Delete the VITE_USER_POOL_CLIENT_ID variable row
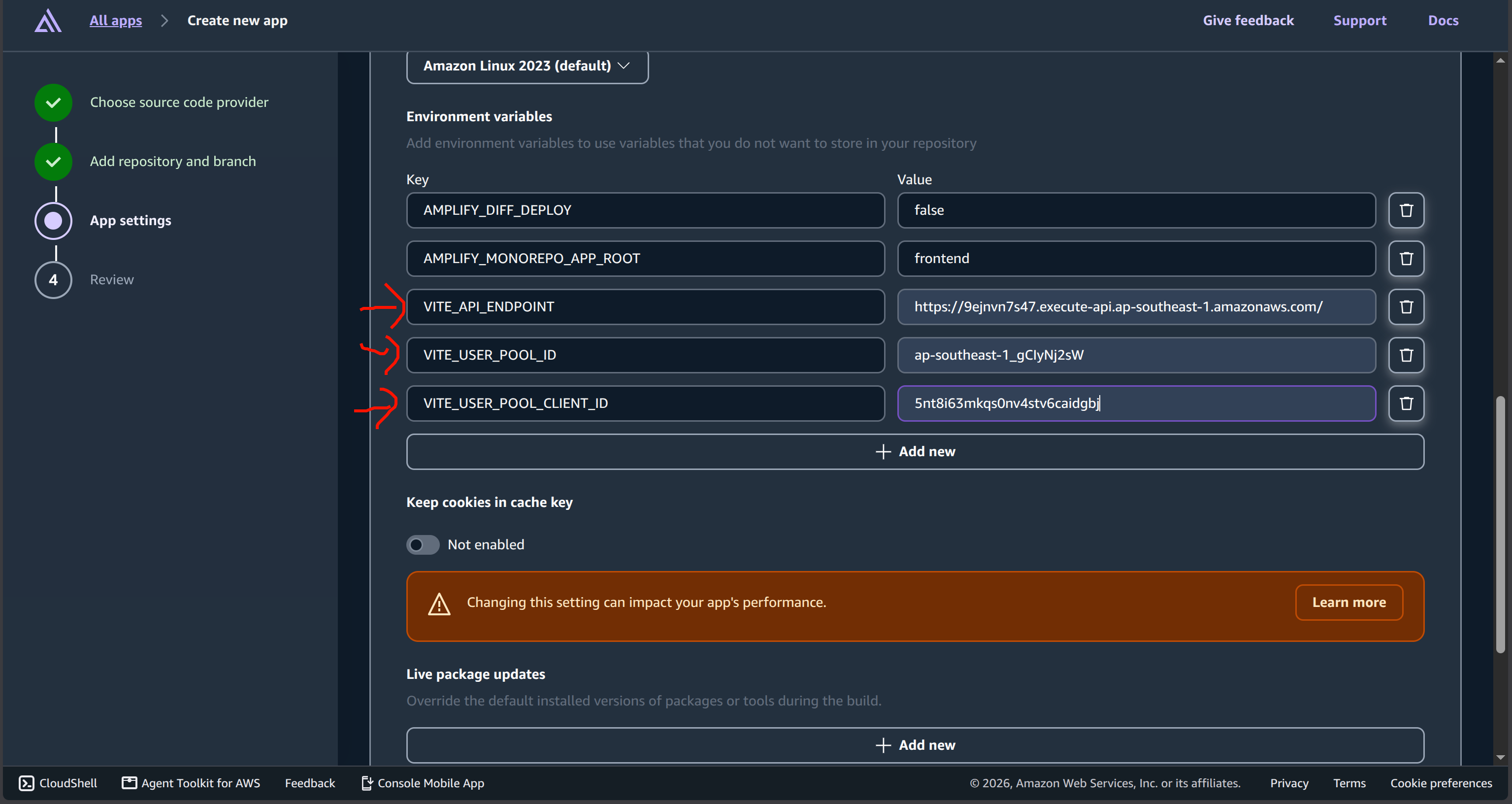1512x804 pixels. (x=1406, y=403)
